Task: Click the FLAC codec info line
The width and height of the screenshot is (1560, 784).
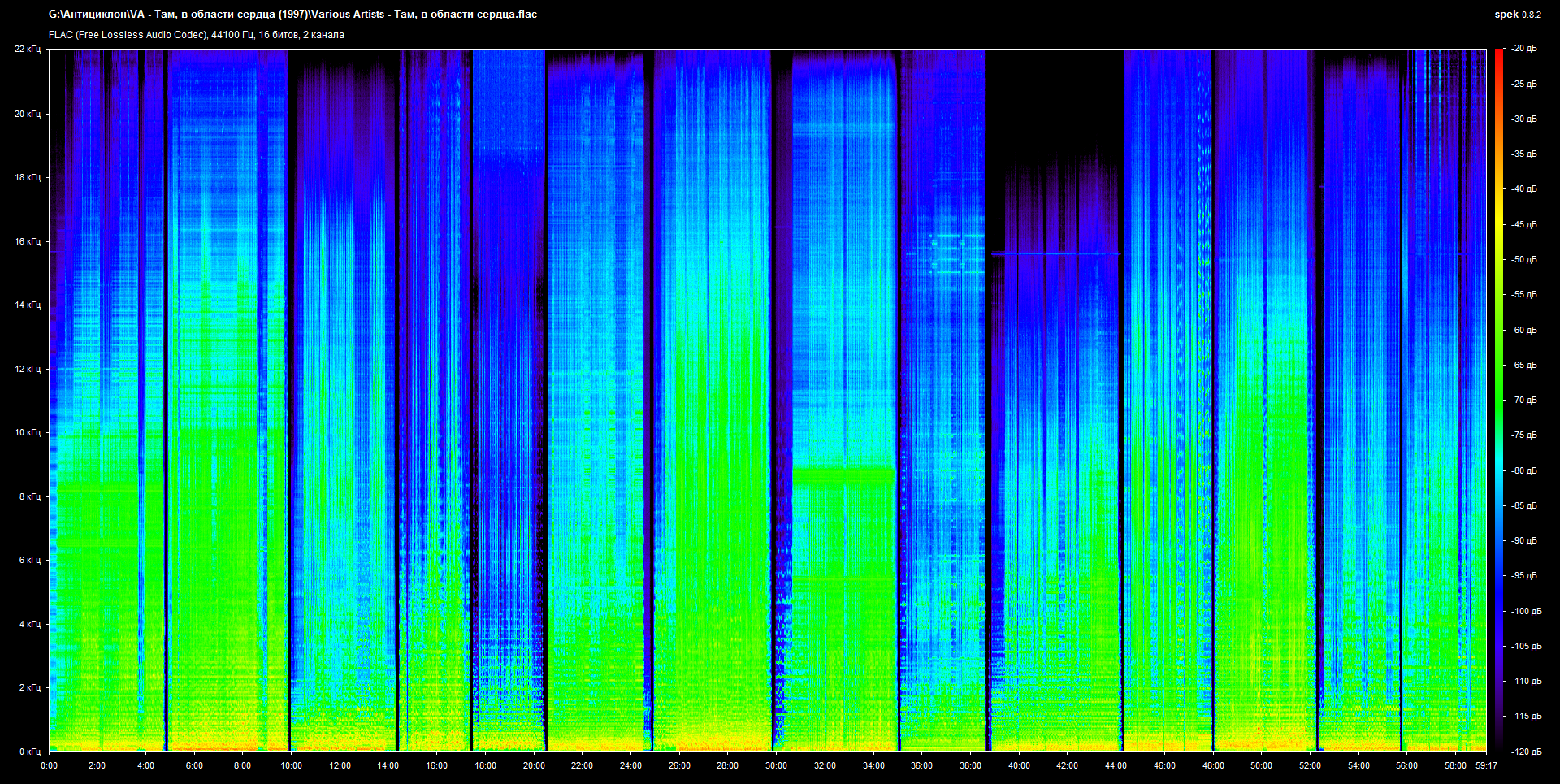Action: [x=196, y=35]
